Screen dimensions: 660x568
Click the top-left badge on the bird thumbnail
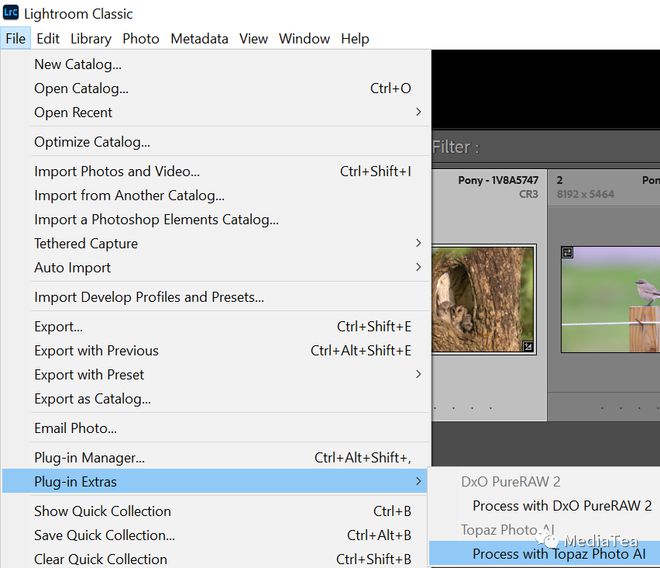[x=567, y=253]
